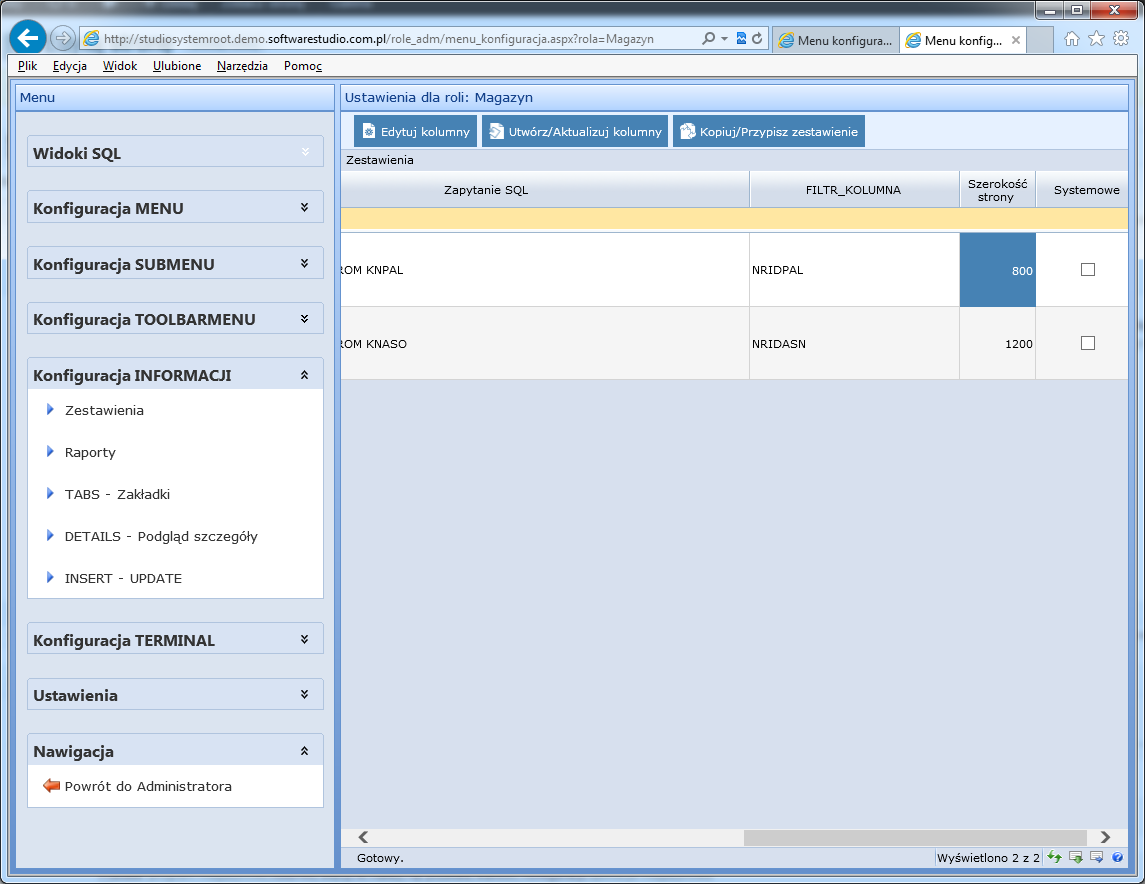This screenshot has width=1145, height=884.
Task: Reload the page with refresh icon
Action: click(757, 39)
